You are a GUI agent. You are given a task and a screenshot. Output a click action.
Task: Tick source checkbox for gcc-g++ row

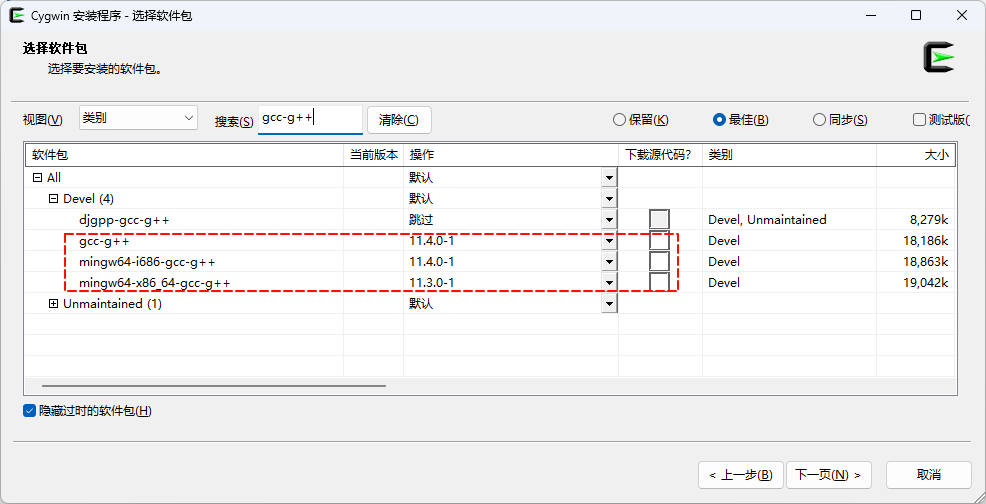pyautogui.click(x=659, y=240)
